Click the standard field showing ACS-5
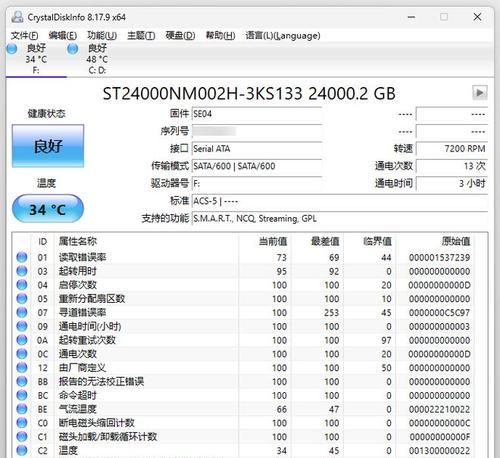The width and height of the screenshot is (500, 458). point(340,201)
